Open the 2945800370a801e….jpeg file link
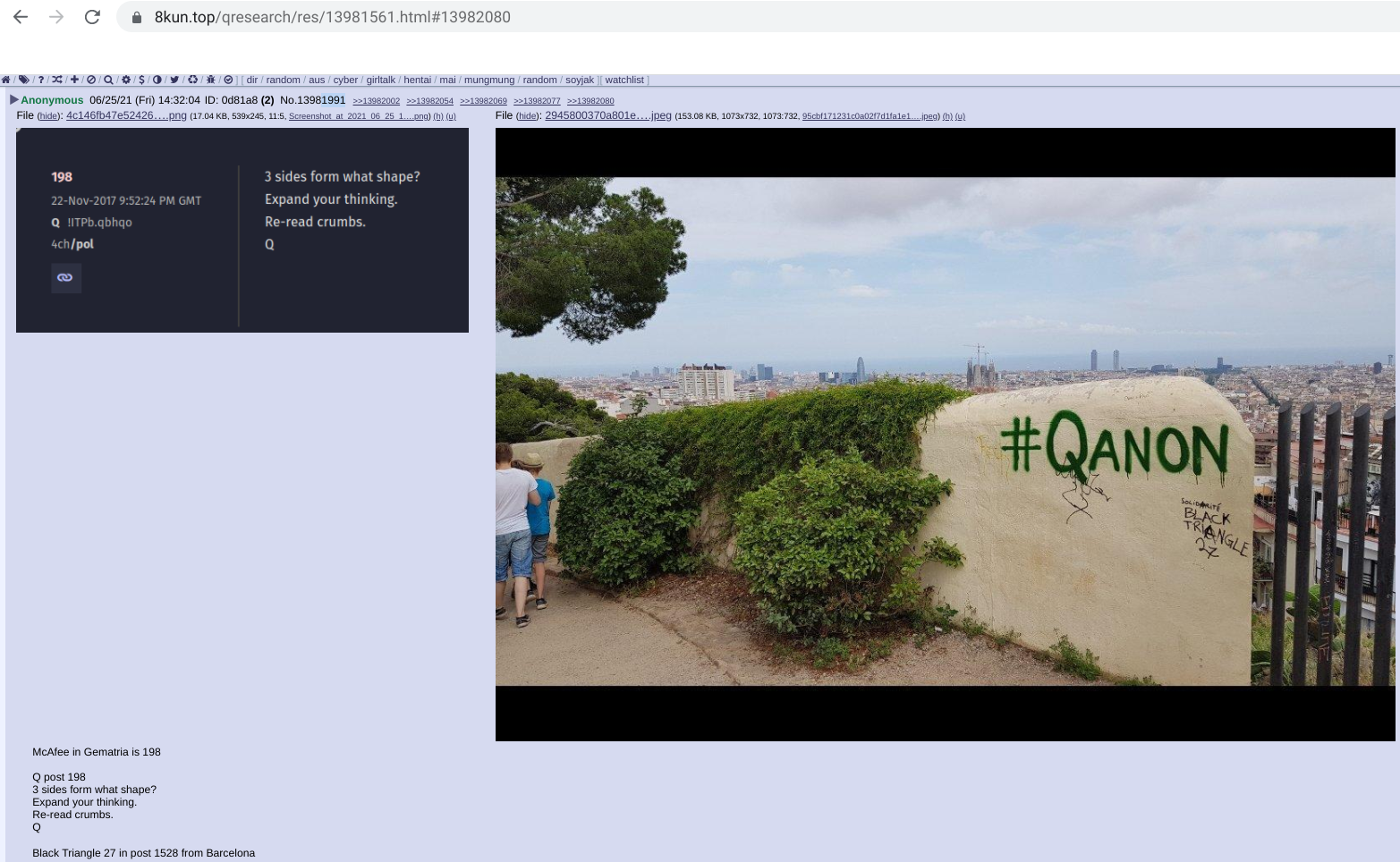1400x862 pixels. (x=608, y=115)
